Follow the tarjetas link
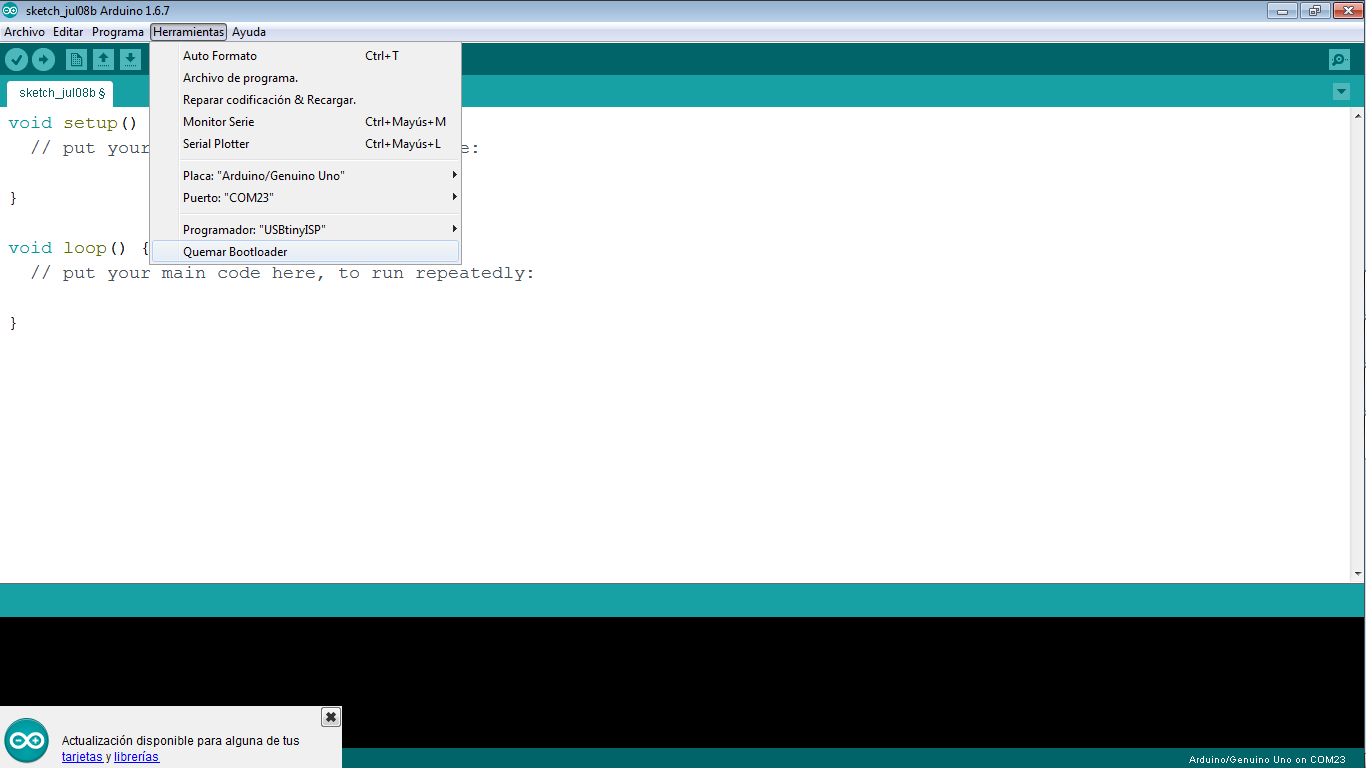1366x768 pixels. click(82, 757)
